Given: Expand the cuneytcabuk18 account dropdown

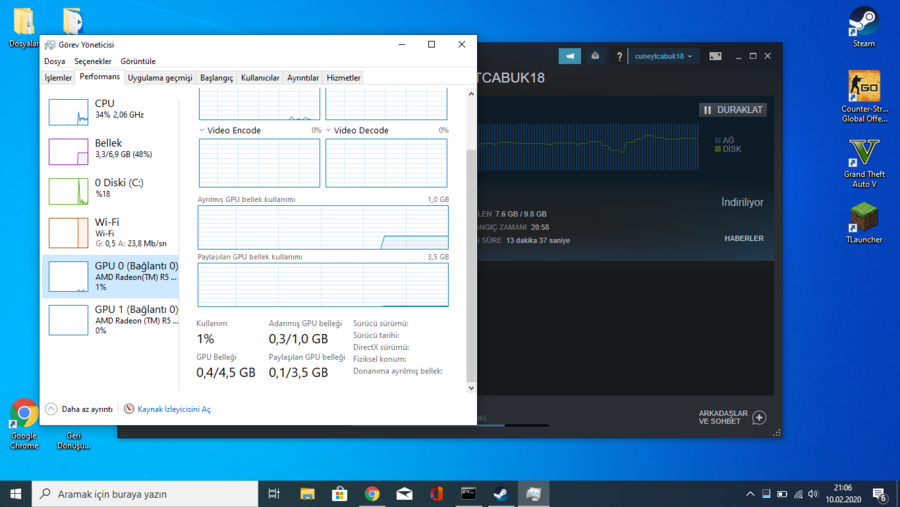Looking at the screenshot, I should tap(663, 56).
